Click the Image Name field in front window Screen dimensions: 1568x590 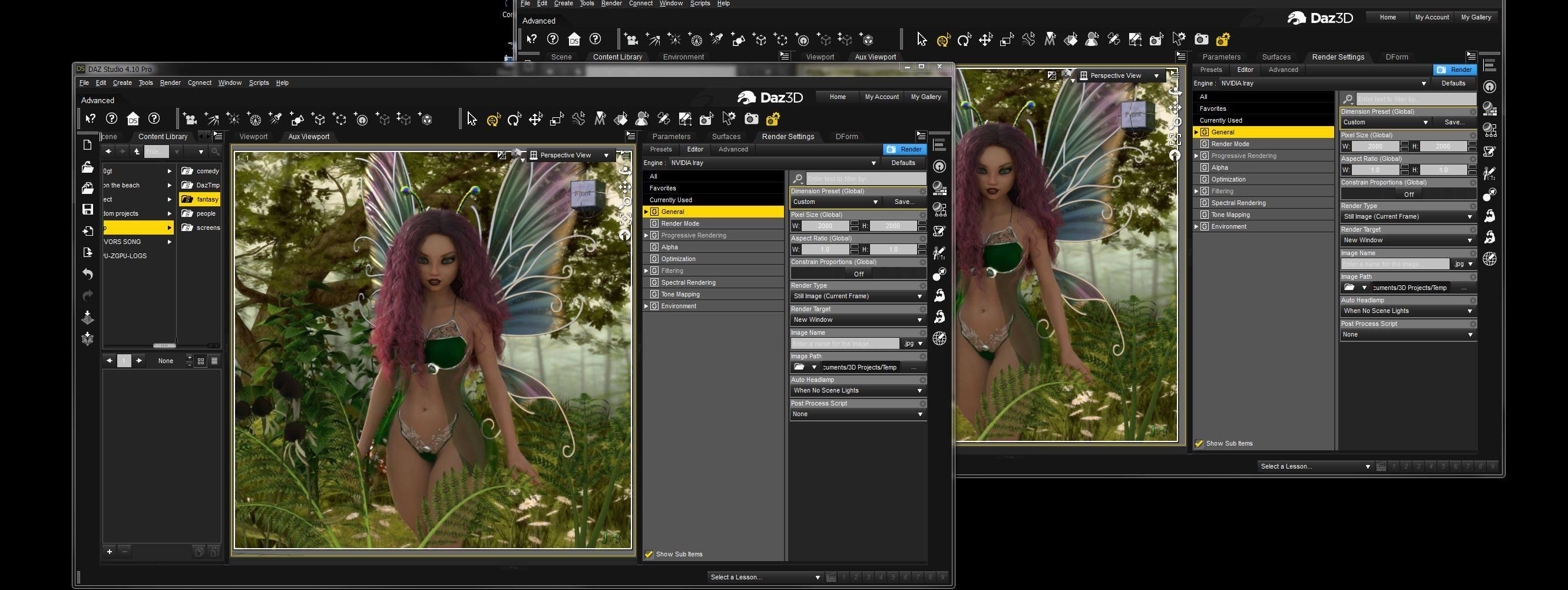844,344
